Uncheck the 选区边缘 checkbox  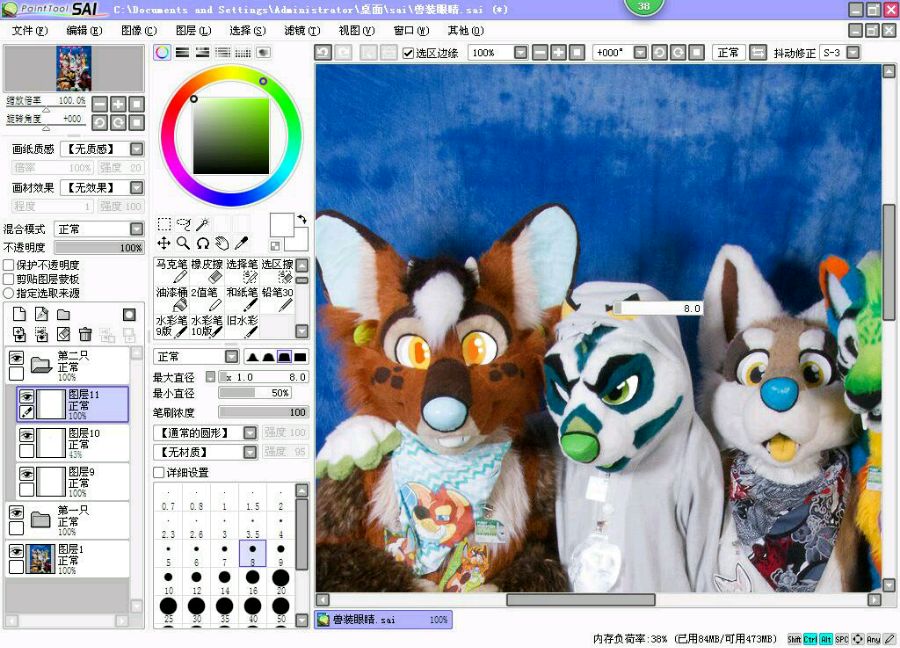(x=408, y=53)
